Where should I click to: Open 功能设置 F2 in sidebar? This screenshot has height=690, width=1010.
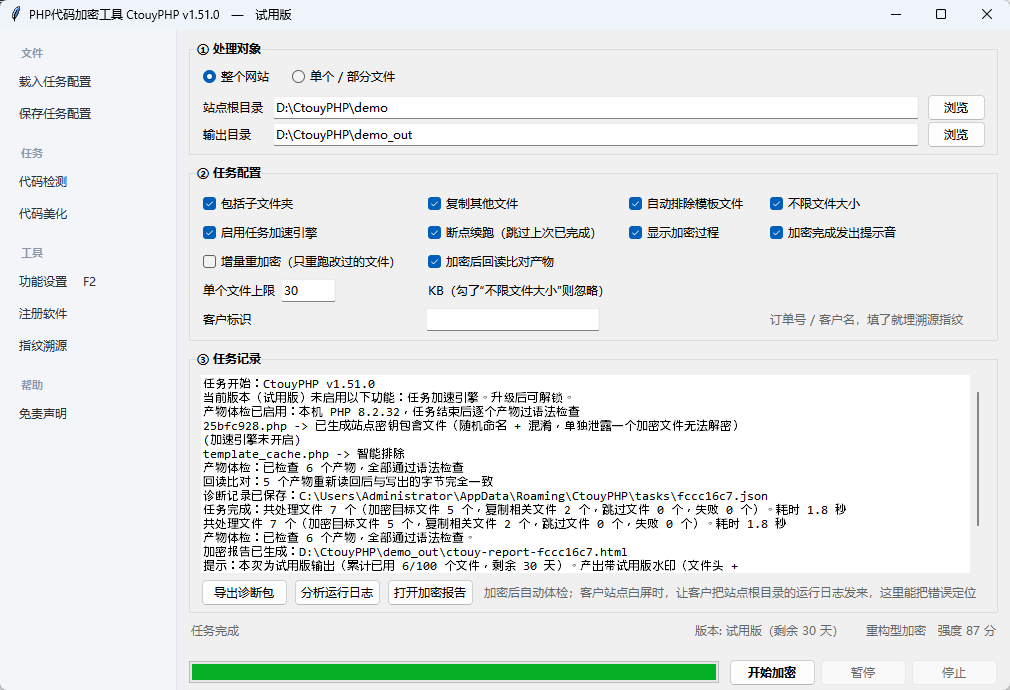tap(57, 282)
